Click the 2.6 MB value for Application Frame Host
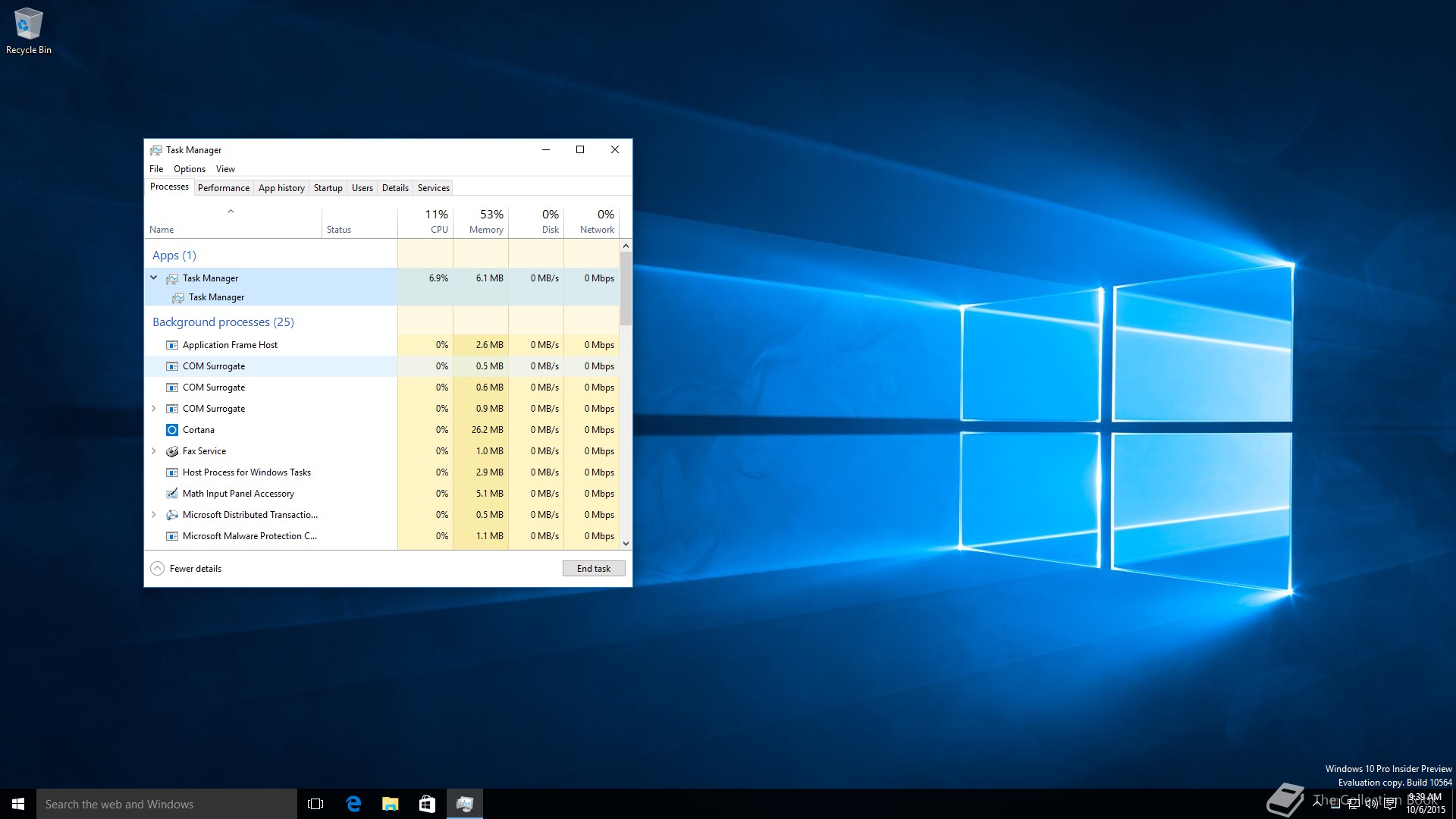 [x=490, y=345]
